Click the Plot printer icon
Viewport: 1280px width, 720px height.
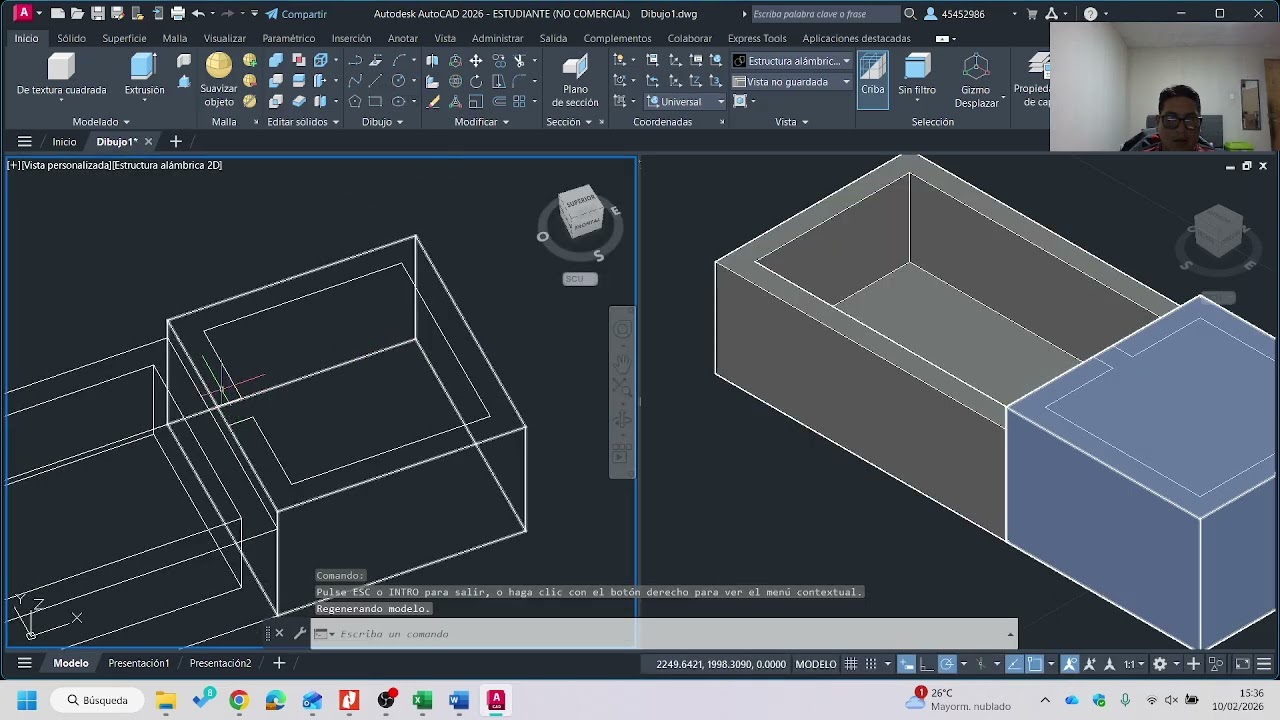pyautogui.click(x=178, y=14)
